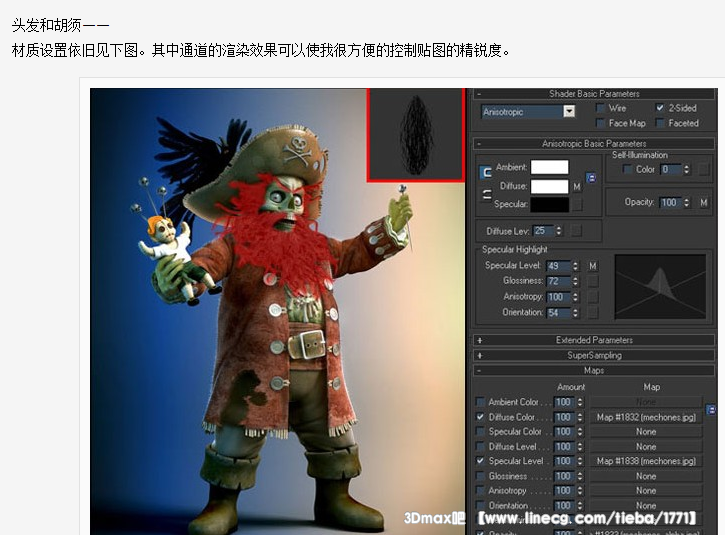Click the Diffuse Lev 25 value field
The height and width of the screenshot is (535, 725).
(544, 230)
